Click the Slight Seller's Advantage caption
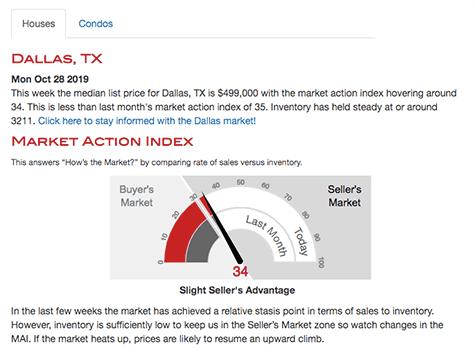Screen dimensions: 475x363 [237, 290]
